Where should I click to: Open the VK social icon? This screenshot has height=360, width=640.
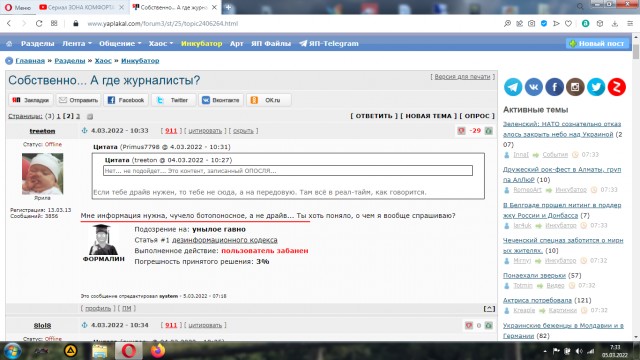(x=533, y=87)
